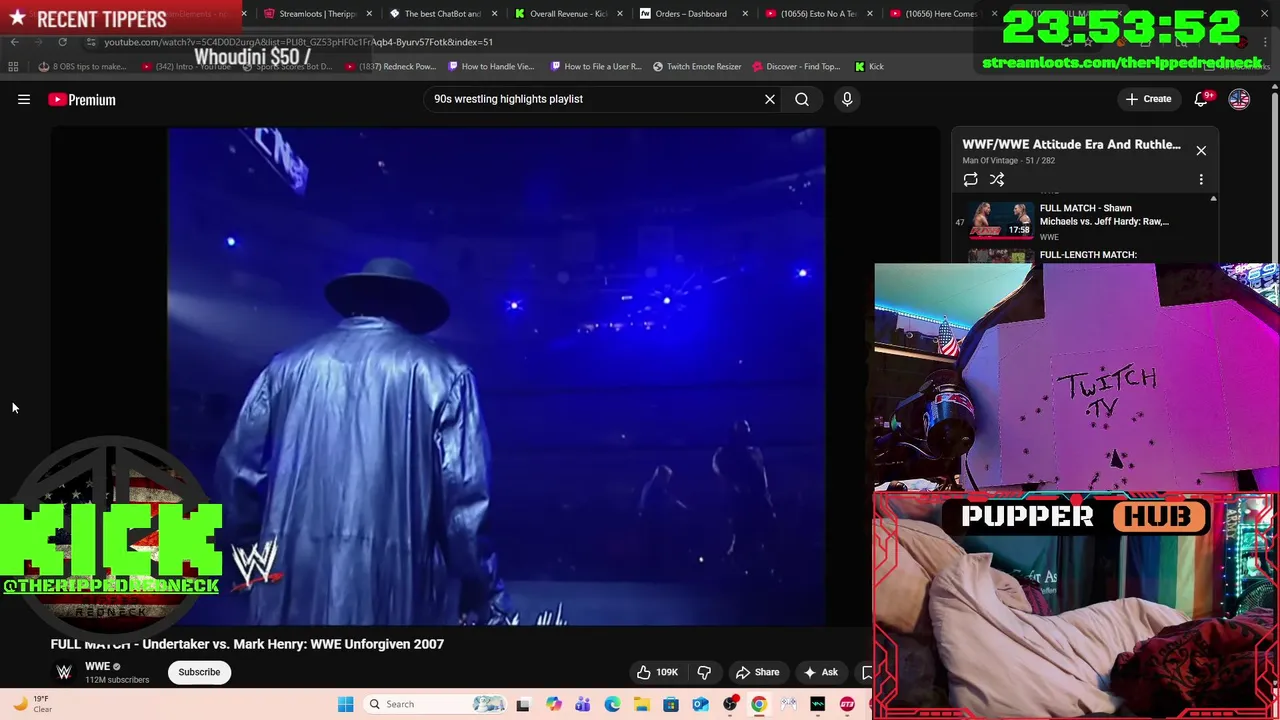Image resolution: width=1280 pixels, height=720 pixels.
Task: Click the Create button
Action: pyautogui.click(x=1148, y=99)
